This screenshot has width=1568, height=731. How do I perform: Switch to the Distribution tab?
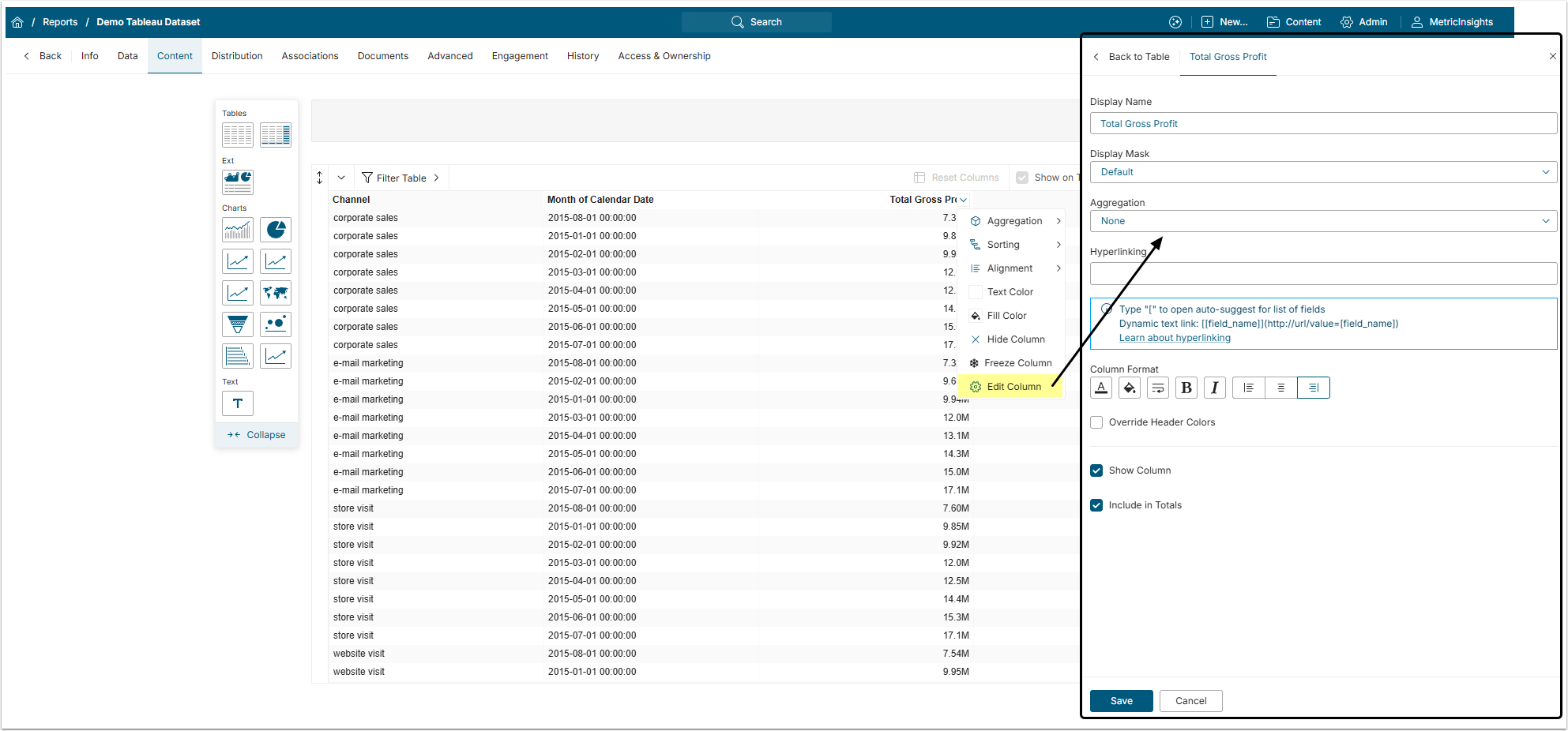click(237, 56)
